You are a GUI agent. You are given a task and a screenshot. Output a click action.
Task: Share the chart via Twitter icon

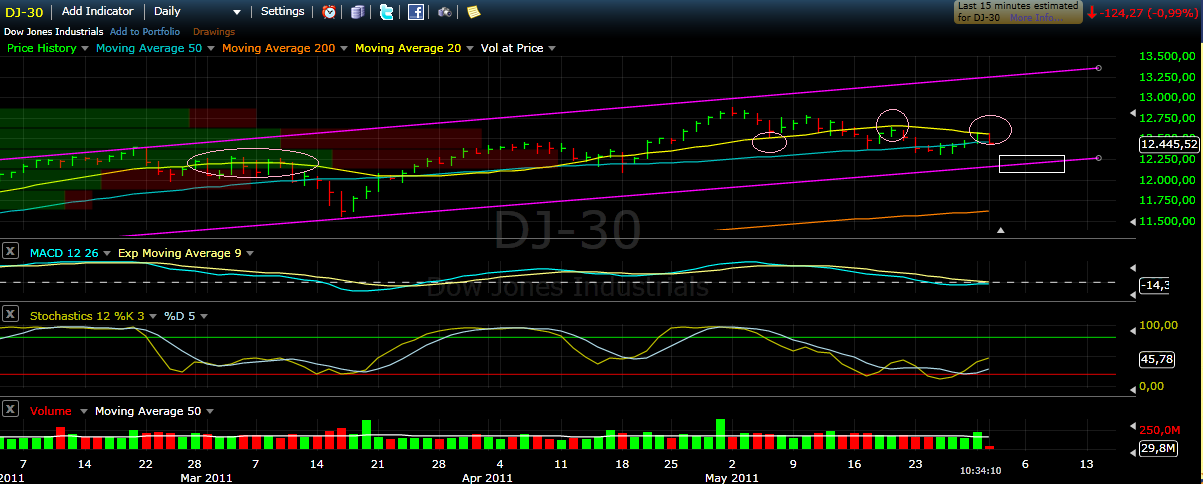(x=386, y=12)
